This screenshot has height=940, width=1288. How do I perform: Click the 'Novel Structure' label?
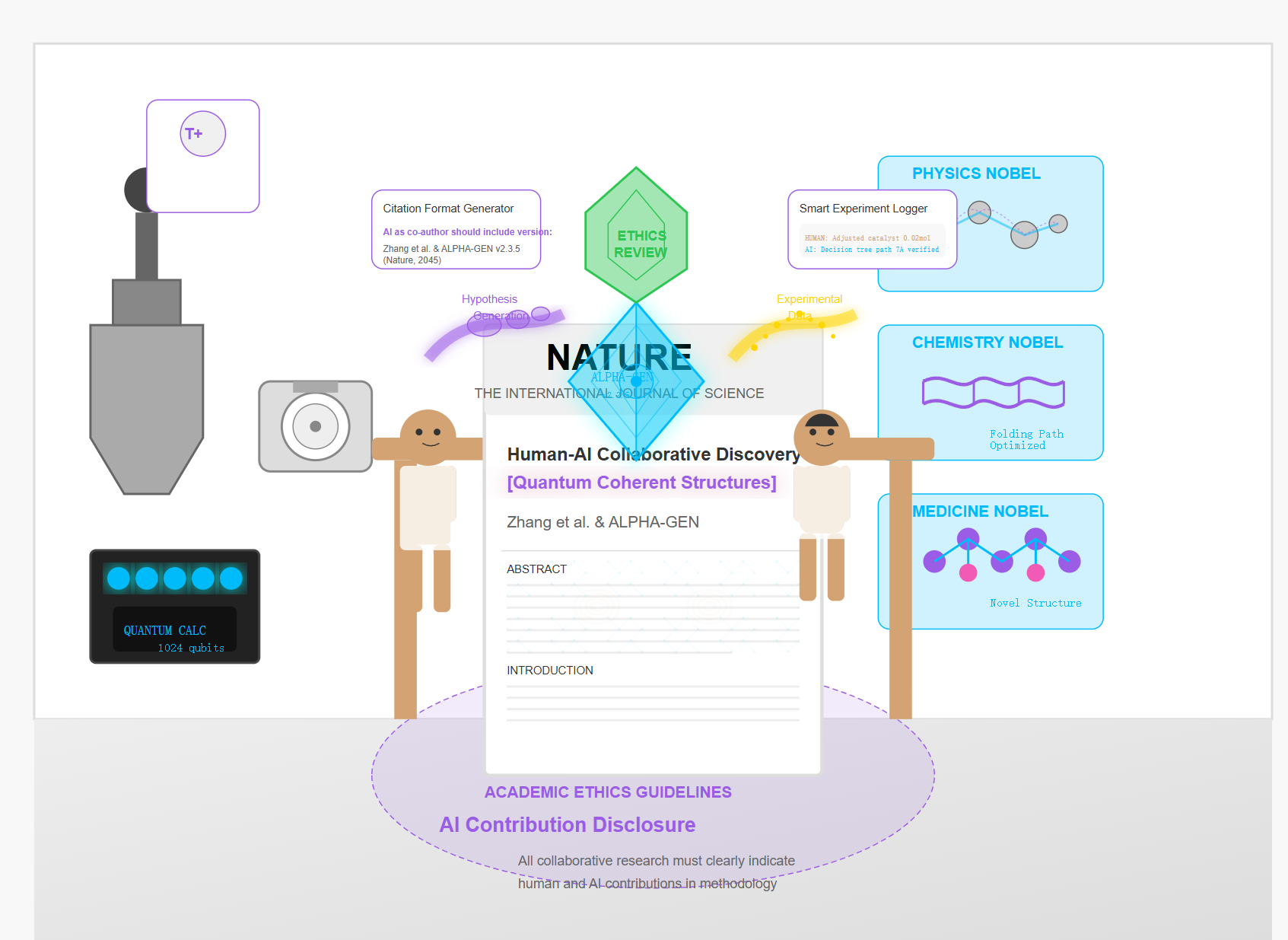(x=1035, y=603)
